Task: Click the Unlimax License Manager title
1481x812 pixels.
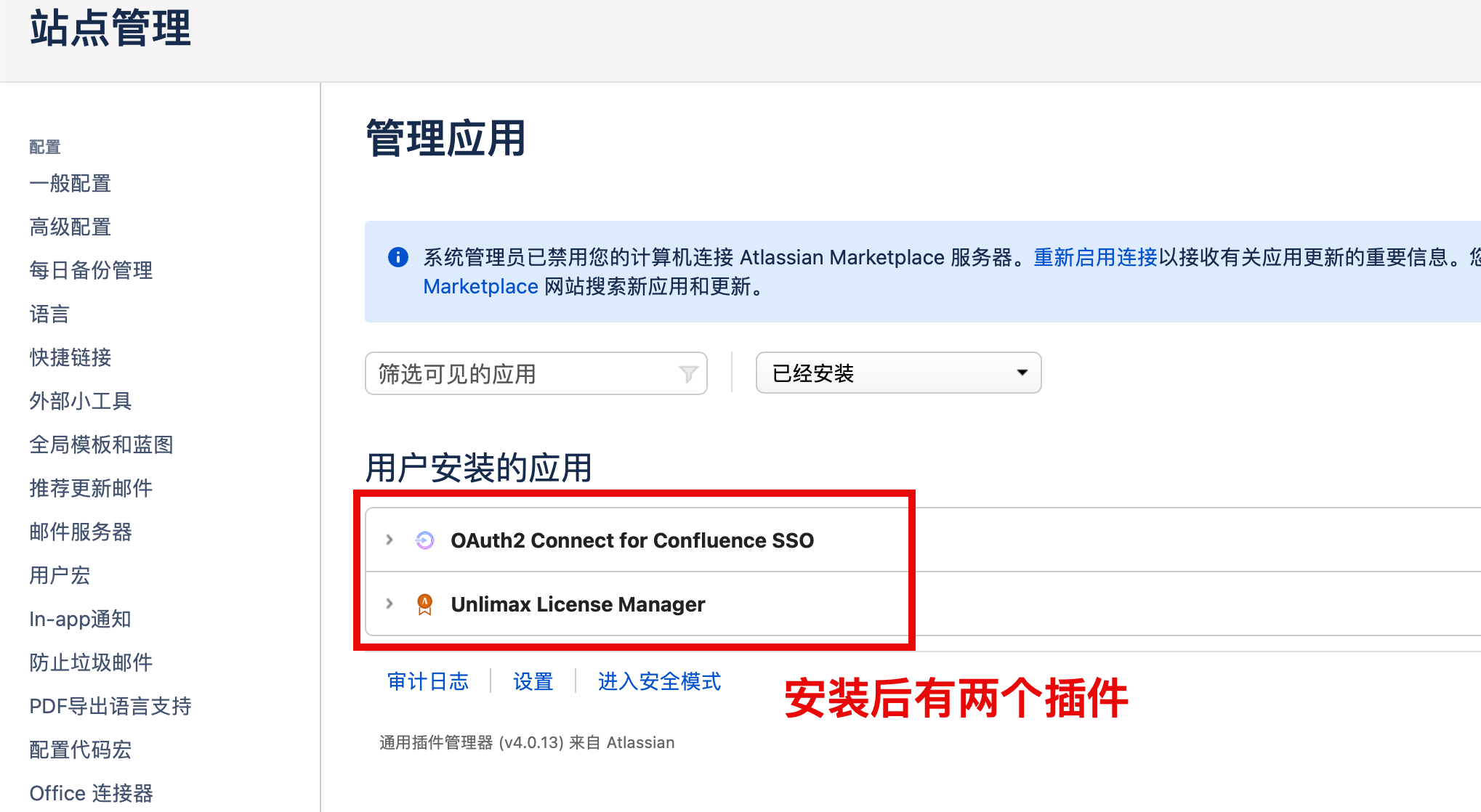Action: click(578, 604)
